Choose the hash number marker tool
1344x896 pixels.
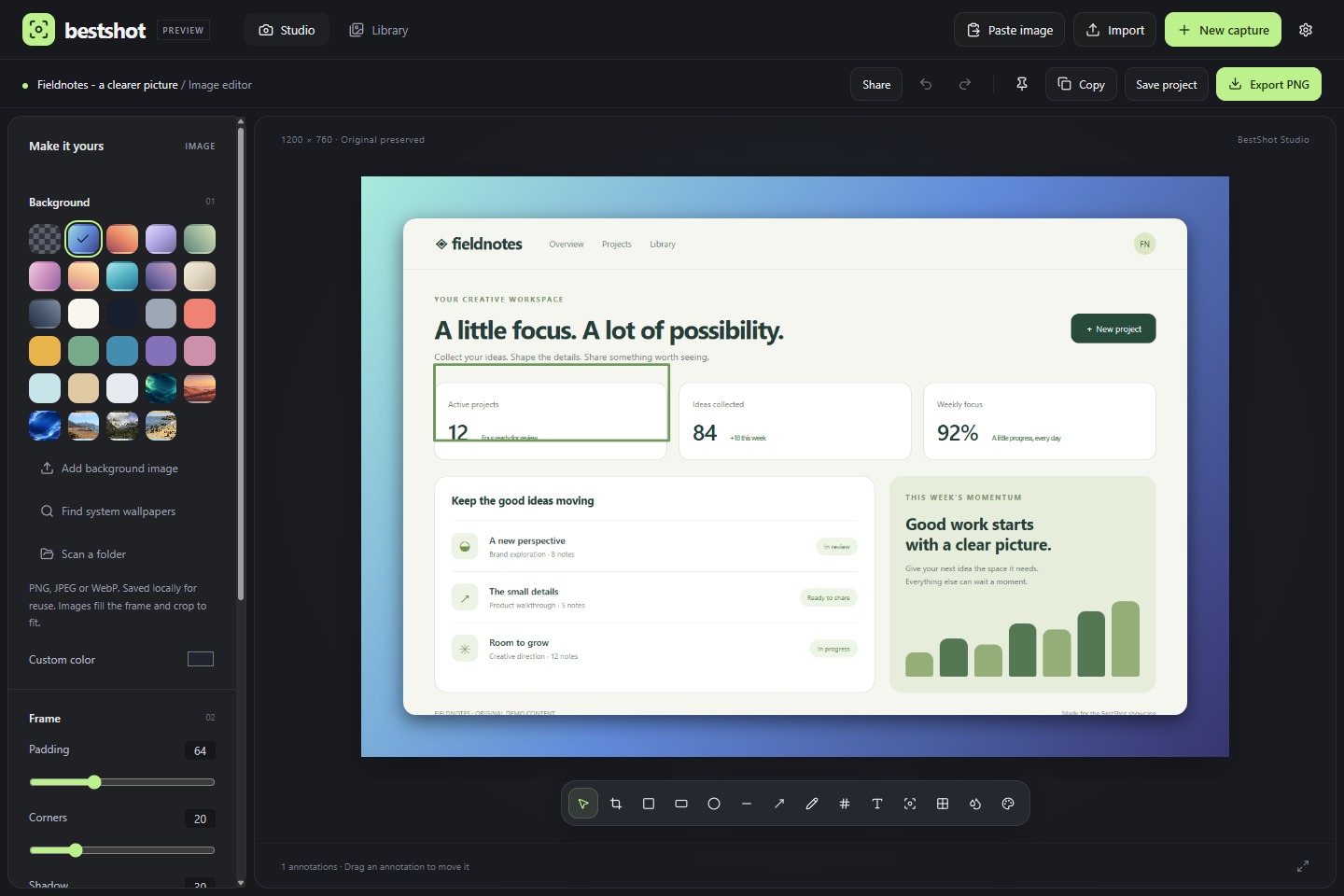(845, 804)
